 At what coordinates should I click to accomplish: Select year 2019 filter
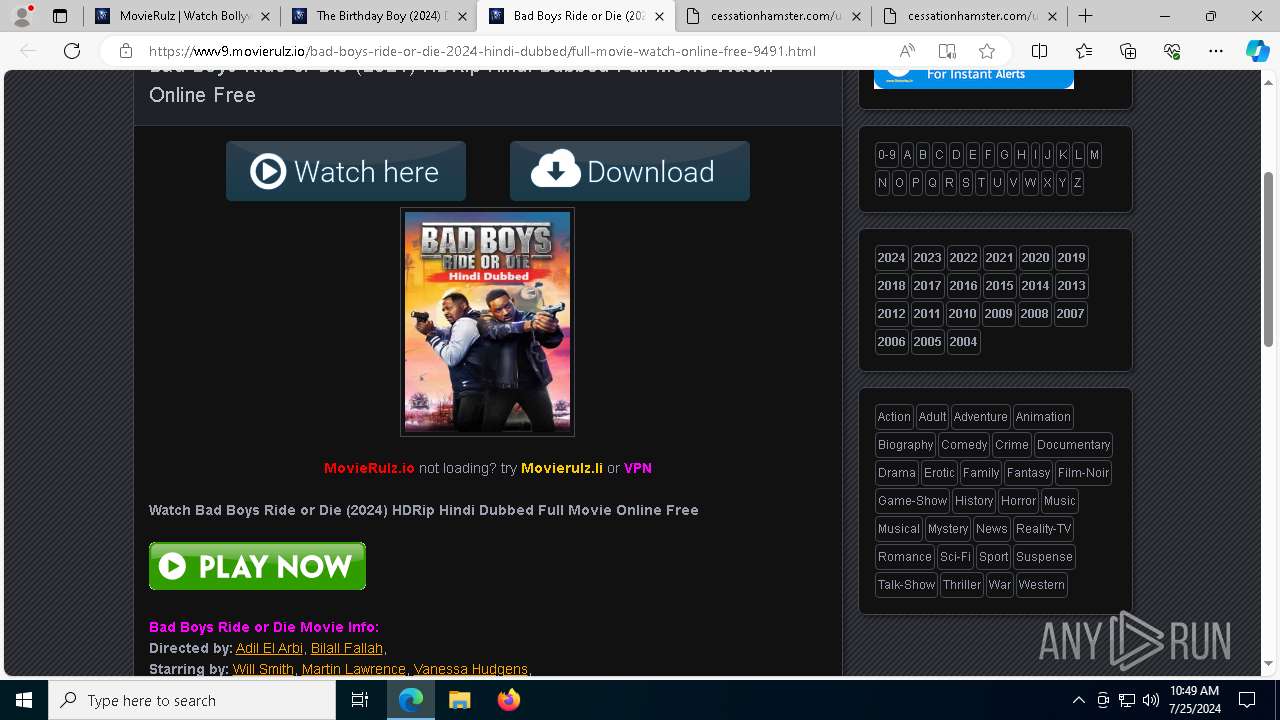[x=1071, y=258]
